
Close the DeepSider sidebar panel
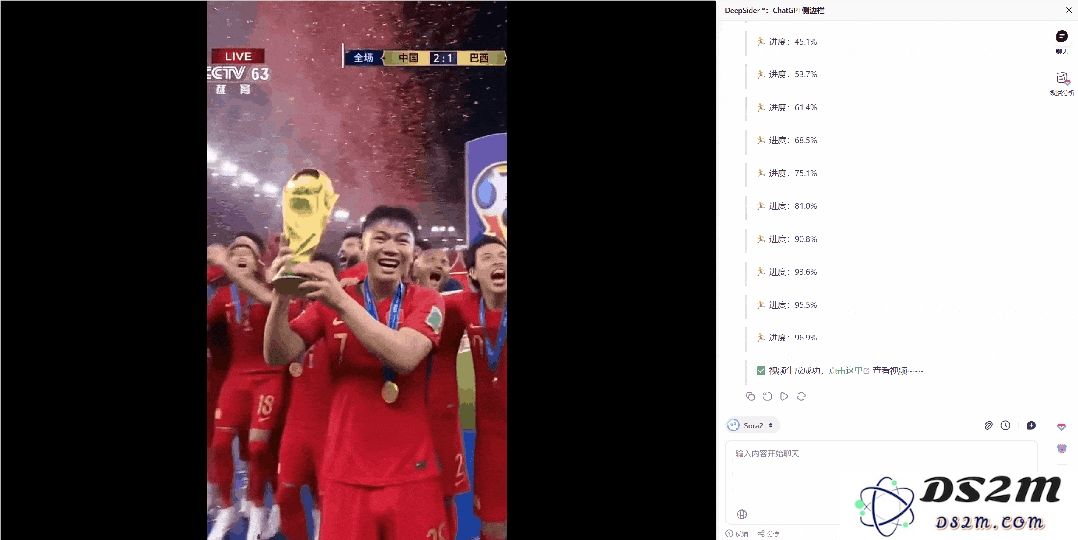pyautogui.click(x=1068, y=10)
